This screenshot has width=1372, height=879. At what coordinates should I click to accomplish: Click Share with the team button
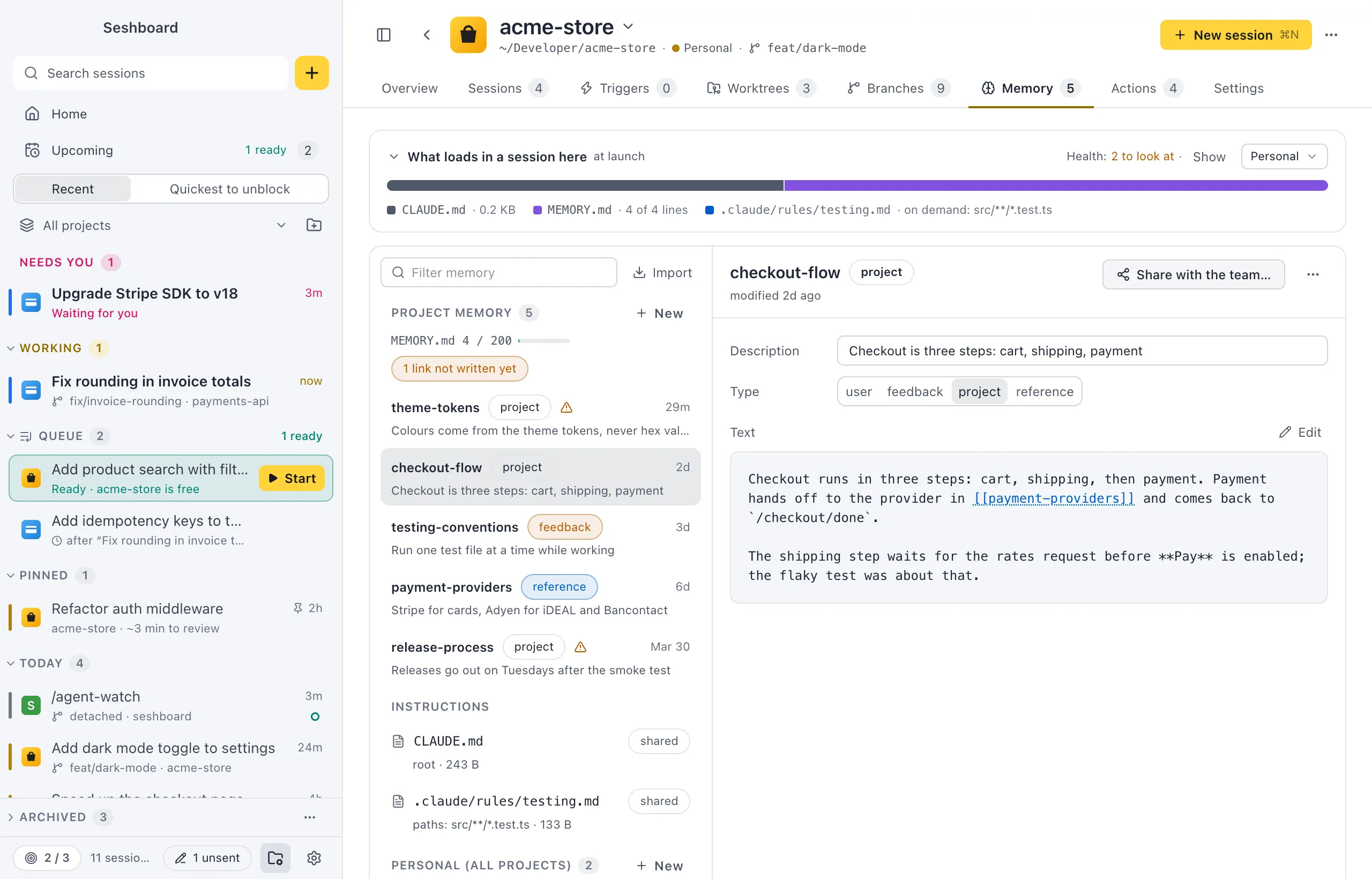(1194, 274)
